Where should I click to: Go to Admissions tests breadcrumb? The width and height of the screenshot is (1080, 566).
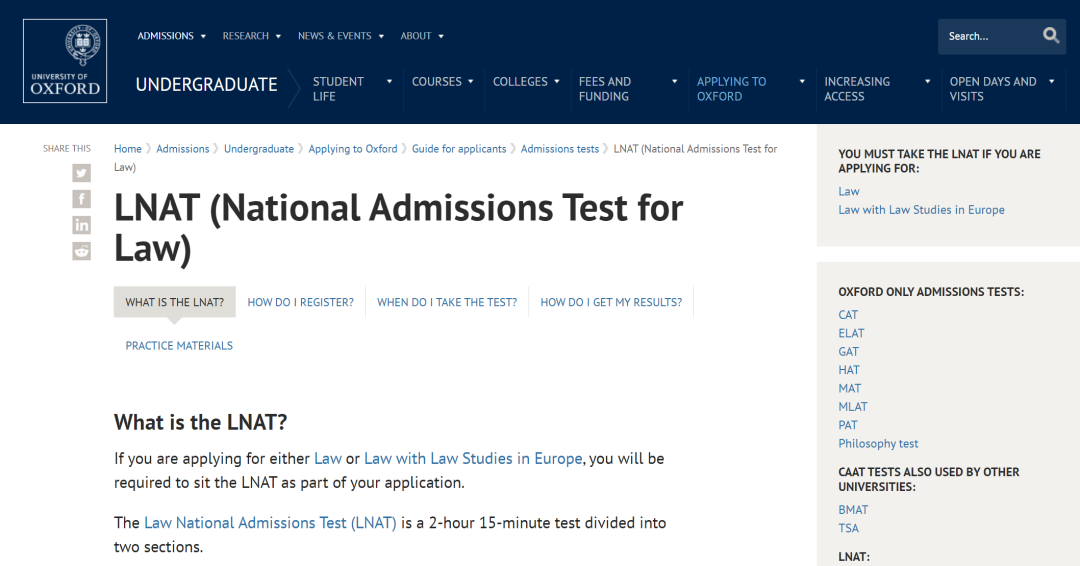tap(560, 149)
